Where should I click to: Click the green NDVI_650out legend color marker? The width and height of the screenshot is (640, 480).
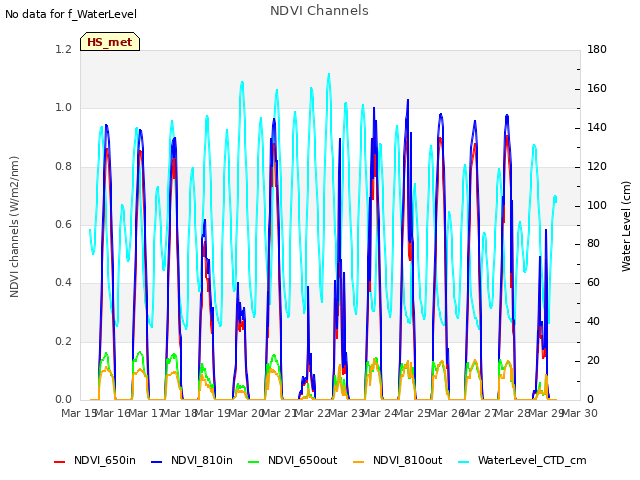(x=254, y=462)
